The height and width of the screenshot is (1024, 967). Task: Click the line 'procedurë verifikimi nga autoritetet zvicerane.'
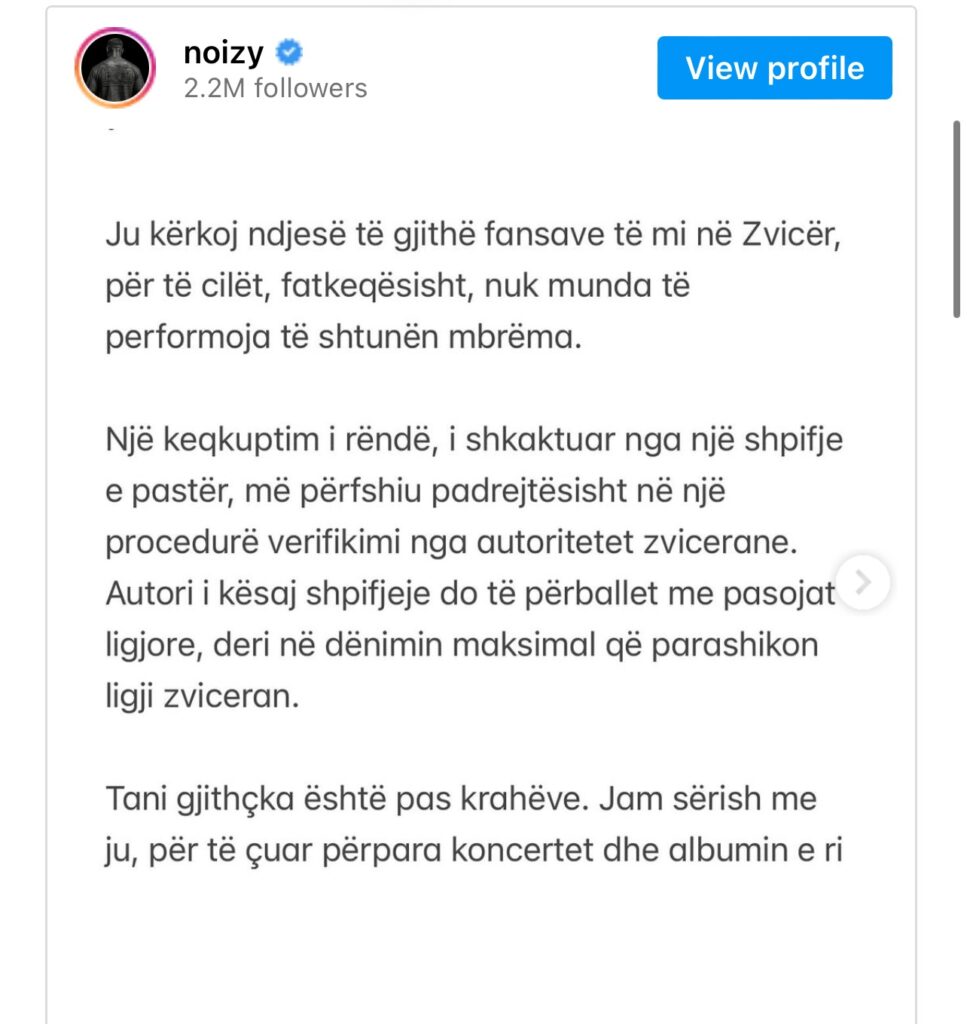[451, 542]
